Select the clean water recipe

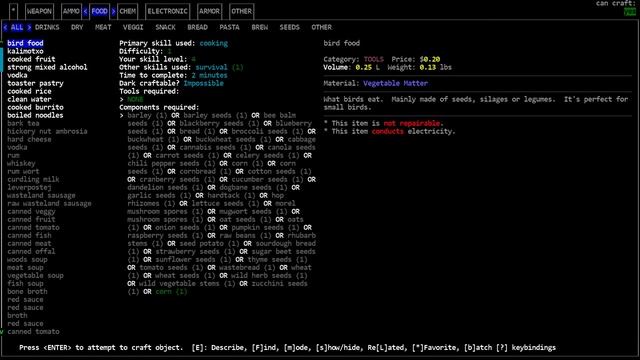click(x=29, y=99)
